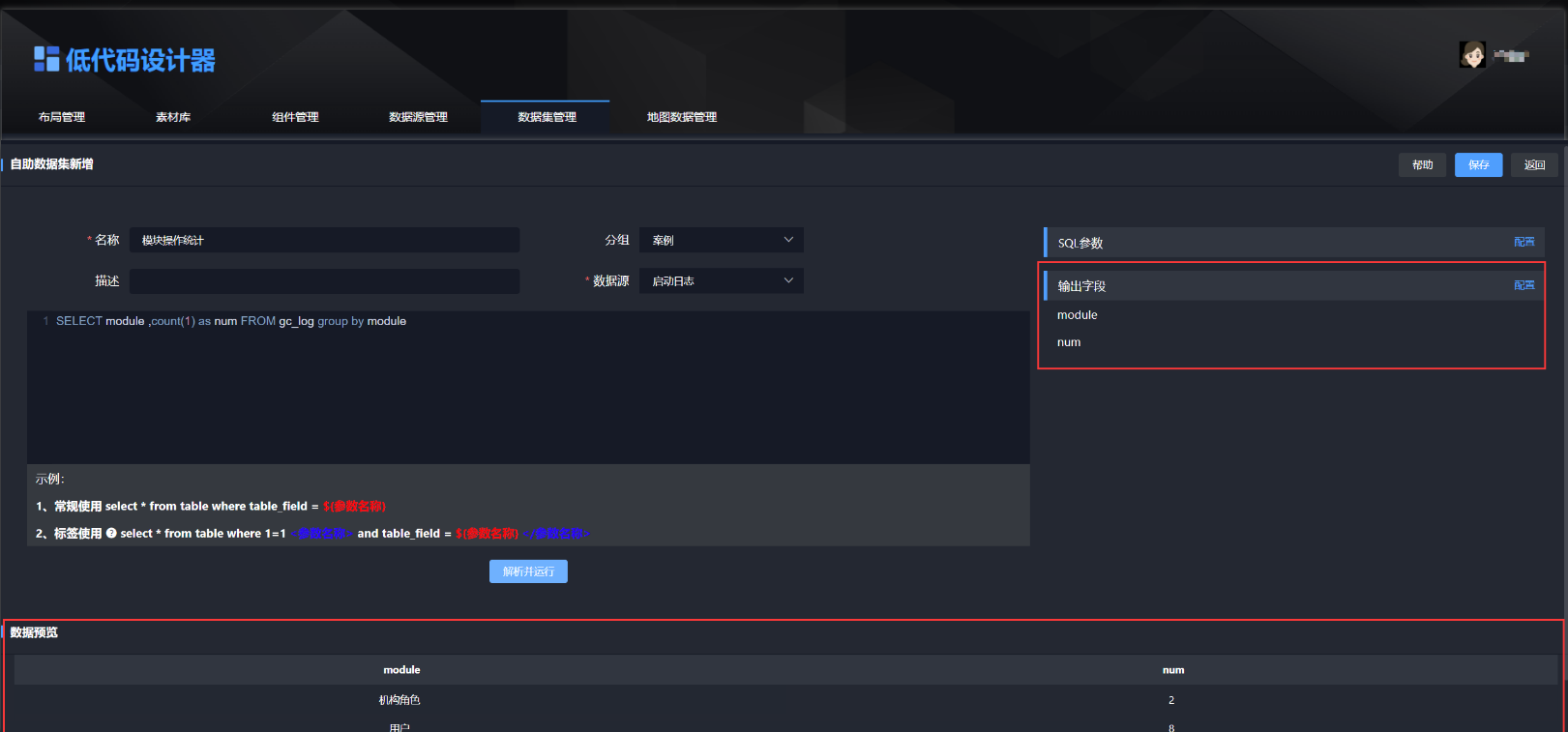Image resolution: width=1568 pixels, height=732 pixels.
Task: Click the 自助数据集新增 page title
Action: click(x=52, y=164)
